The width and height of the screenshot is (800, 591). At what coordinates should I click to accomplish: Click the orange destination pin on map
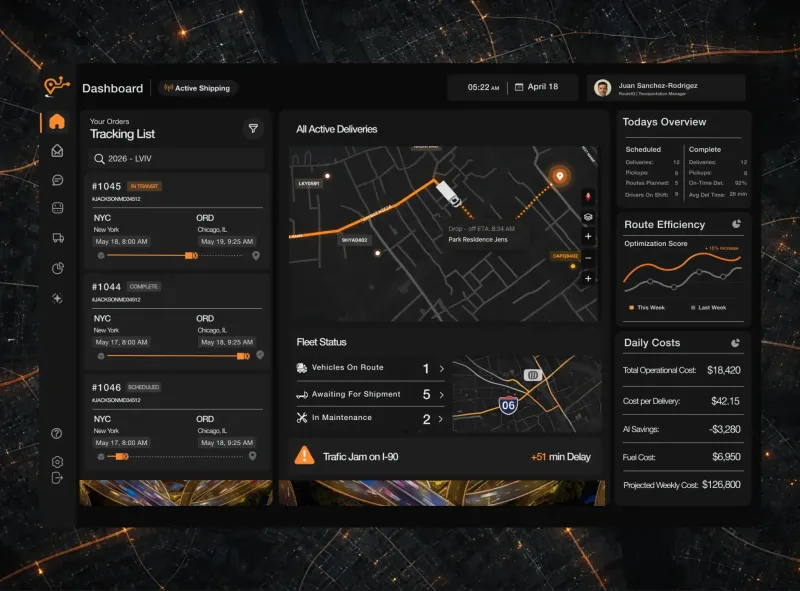(560, 176)
